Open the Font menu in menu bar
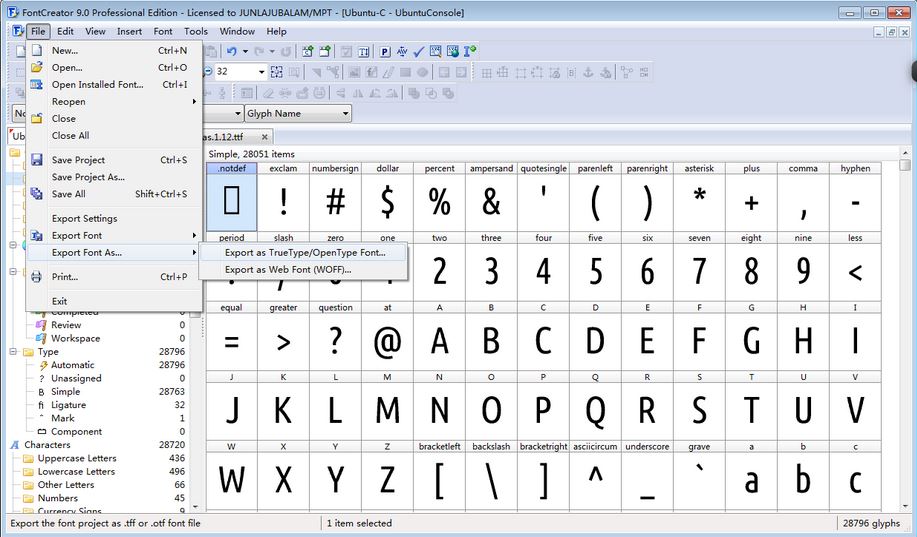This screenshot has width=917, height=537. [x=163, y=31]
